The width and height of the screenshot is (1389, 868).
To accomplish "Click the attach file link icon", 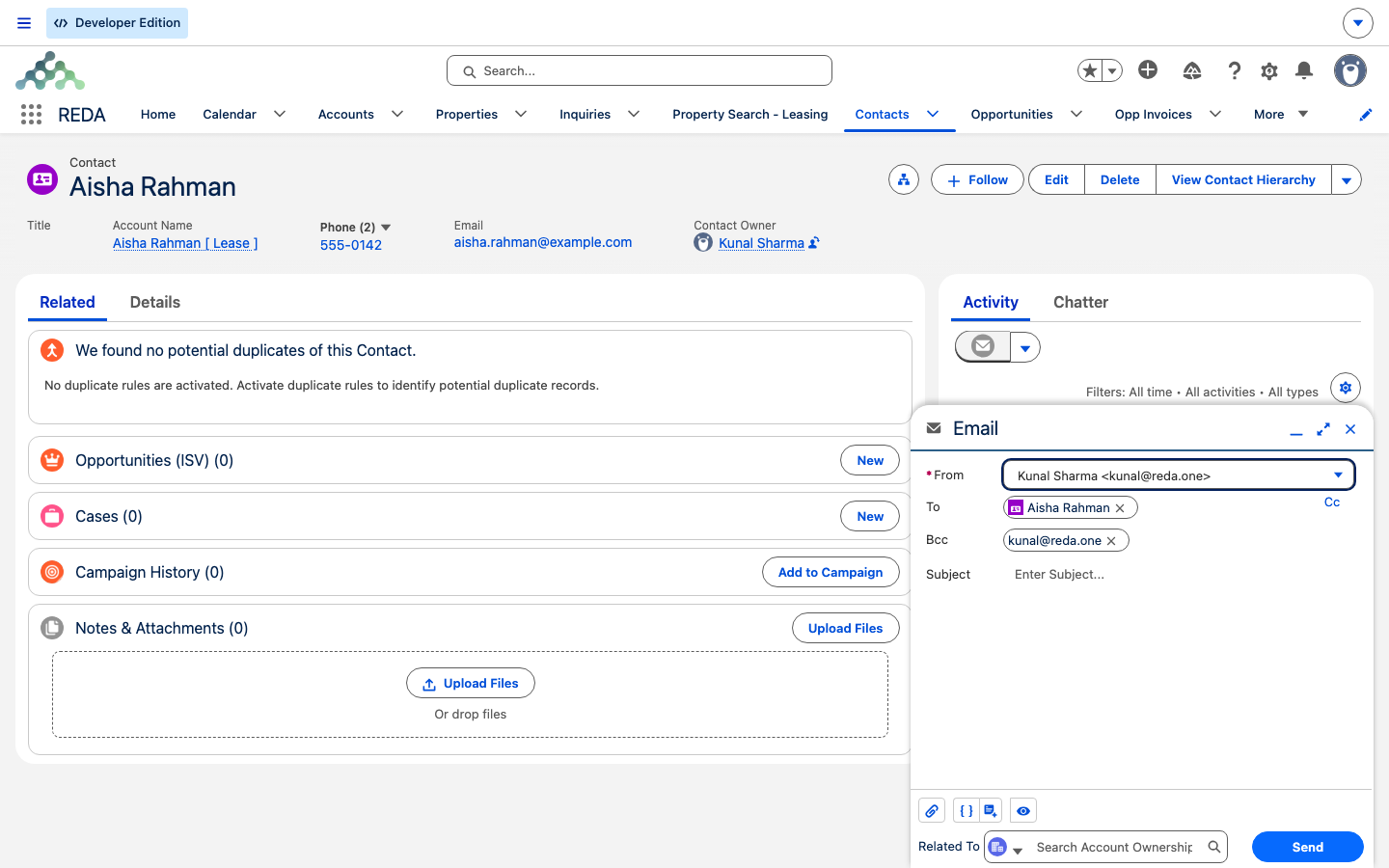I will tap(932, 811).
